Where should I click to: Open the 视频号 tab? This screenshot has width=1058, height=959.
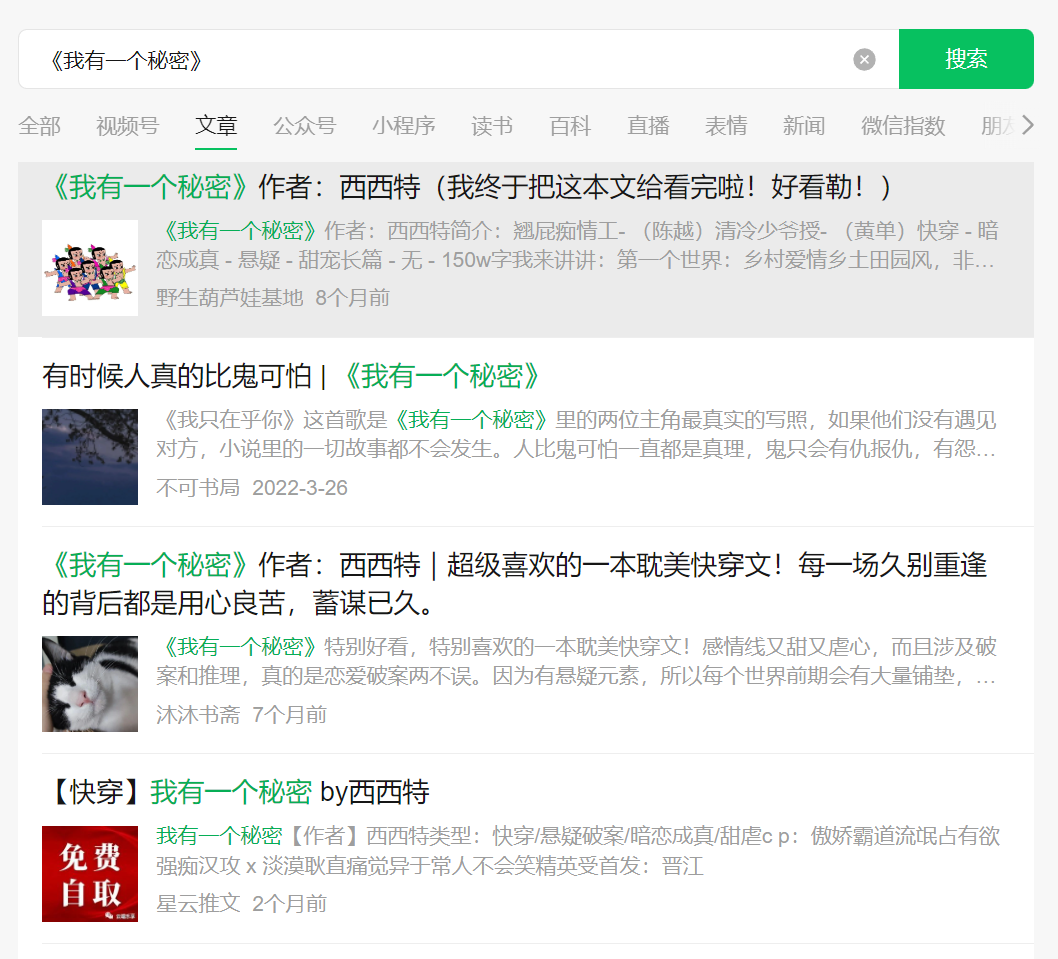[x=128, y=126]
